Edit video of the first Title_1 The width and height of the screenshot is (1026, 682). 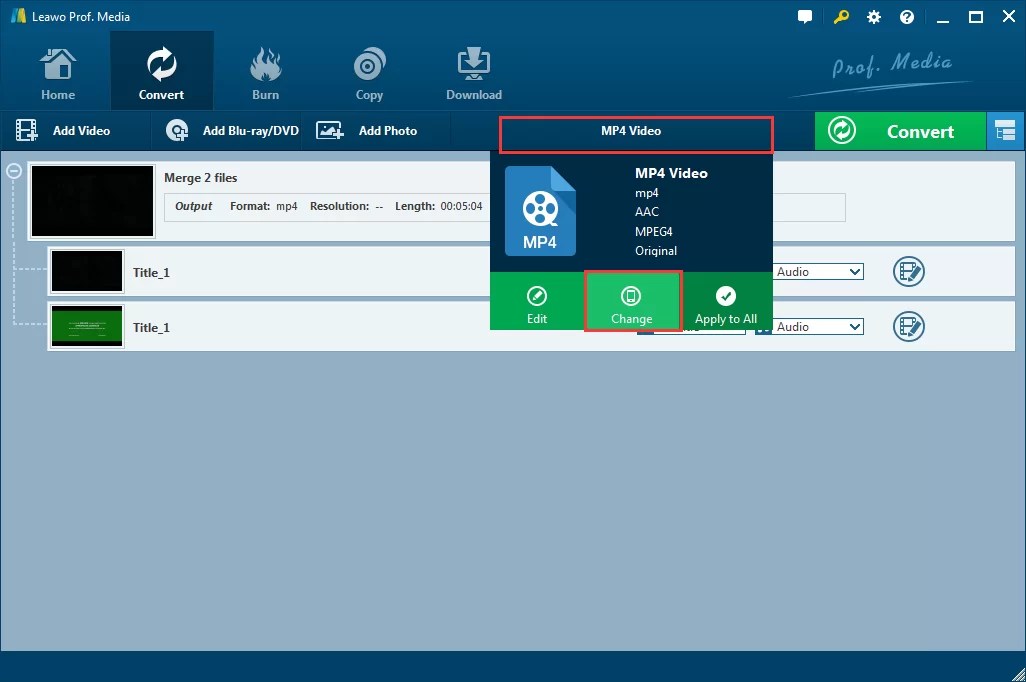pyautogui.click(x=908, y=271)
